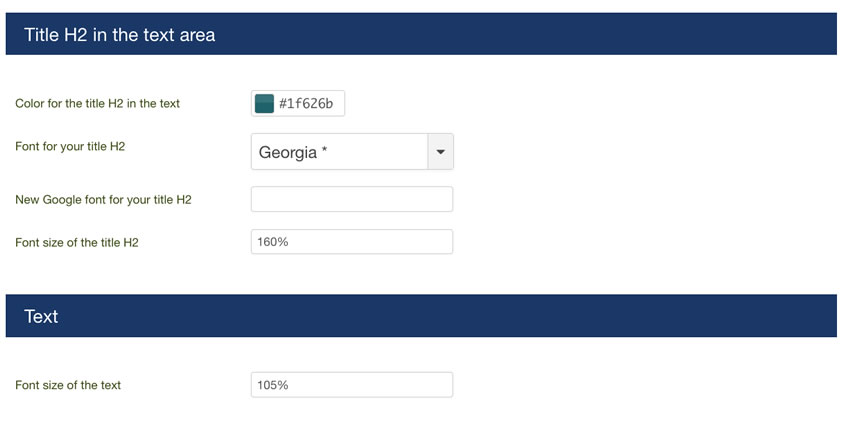Image resolution: width=851 pixels, height=435 pixels.
Task: Open the teal H2 title color swatch
Action: click(264, 103)
